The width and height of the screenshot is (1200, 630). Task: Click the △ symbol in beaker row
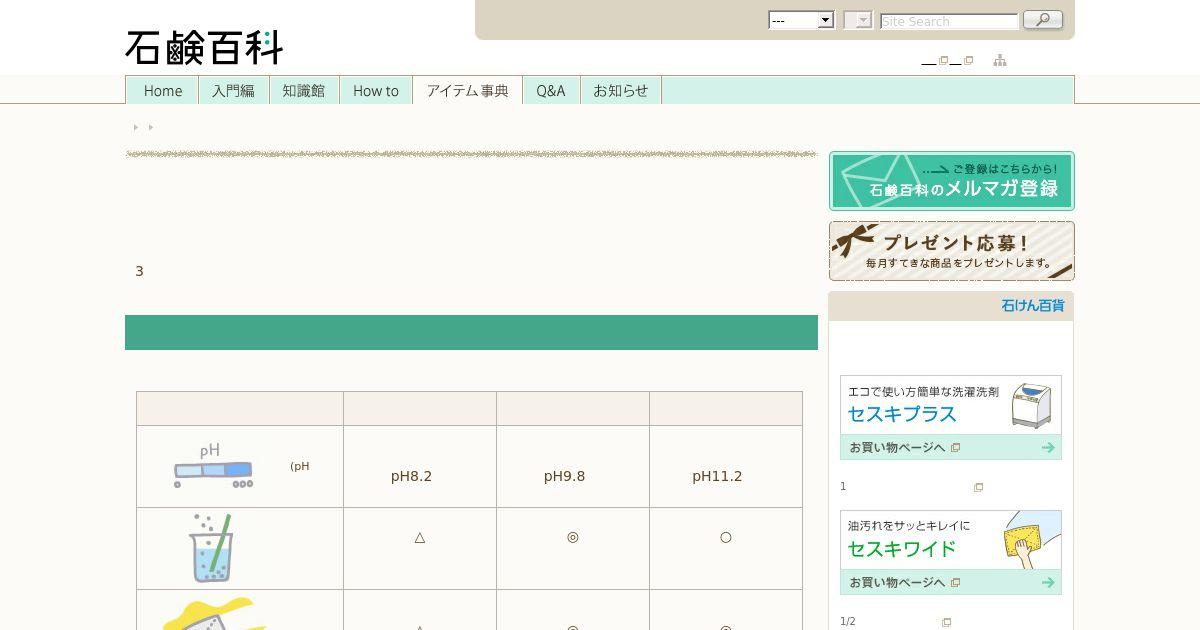click(420, 537)
